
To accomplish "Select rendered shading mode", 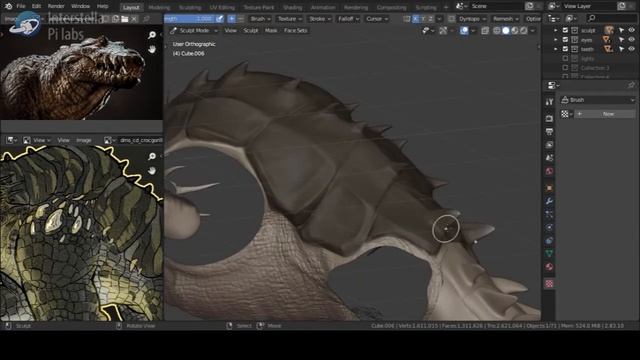I will pyautogui.click(x=524, y=31).
